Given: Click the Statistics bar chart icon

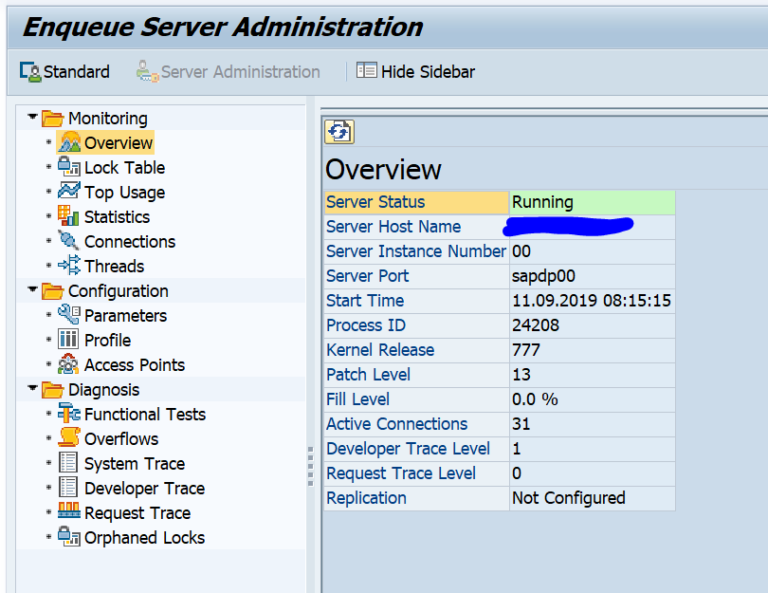Looking at the screenshot, I should pyautogui.click(x=69, y=216).
